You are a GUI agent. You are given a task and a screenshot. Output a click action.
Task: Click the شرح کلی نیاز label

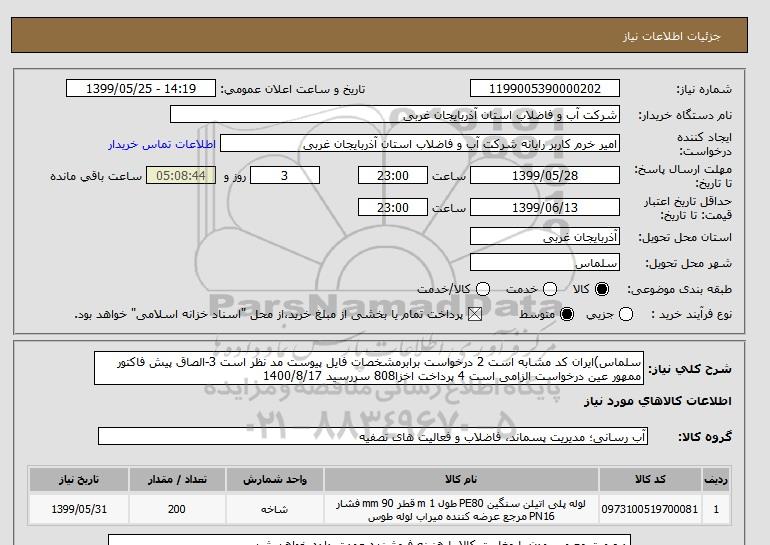(x=690, y=369)
